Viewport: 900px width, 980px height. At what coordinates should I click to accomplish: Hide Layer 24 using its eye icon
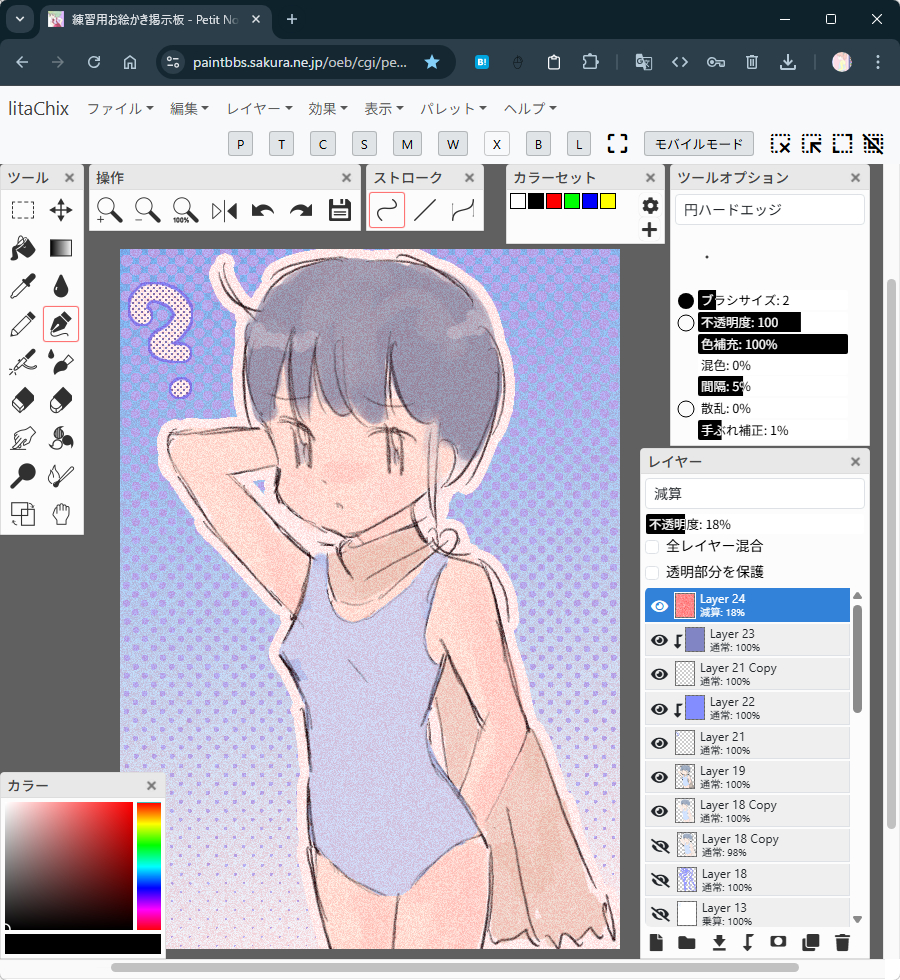pyautogui.click(x=659, y=606)
